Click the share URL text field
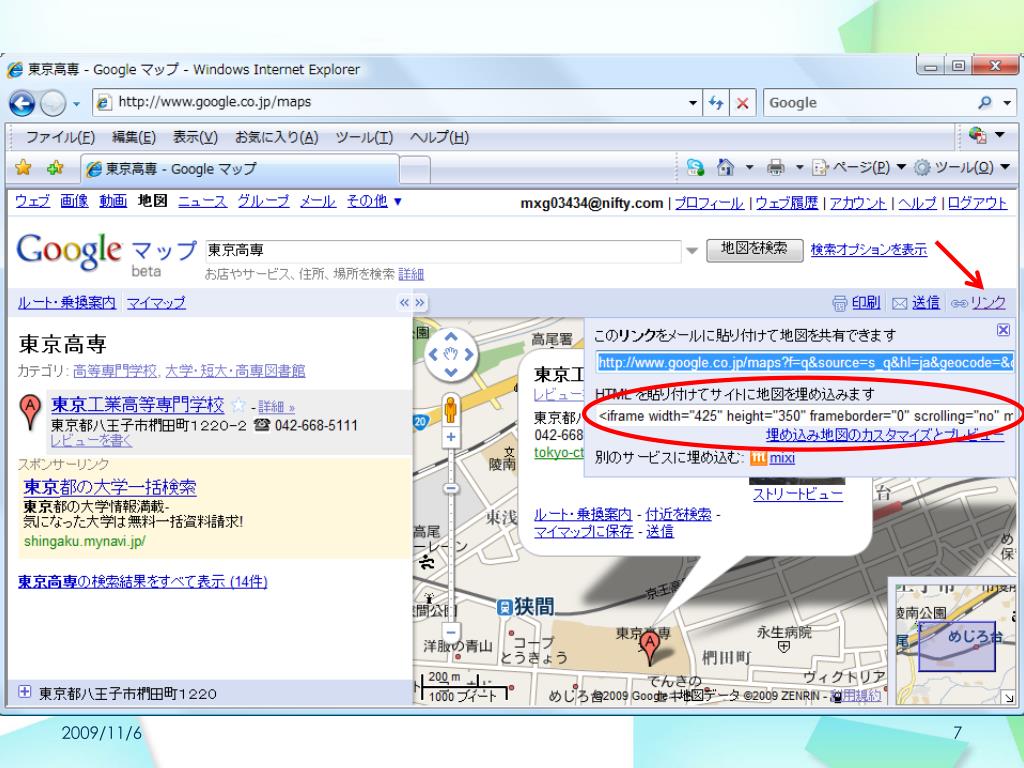 click(805, 362)
